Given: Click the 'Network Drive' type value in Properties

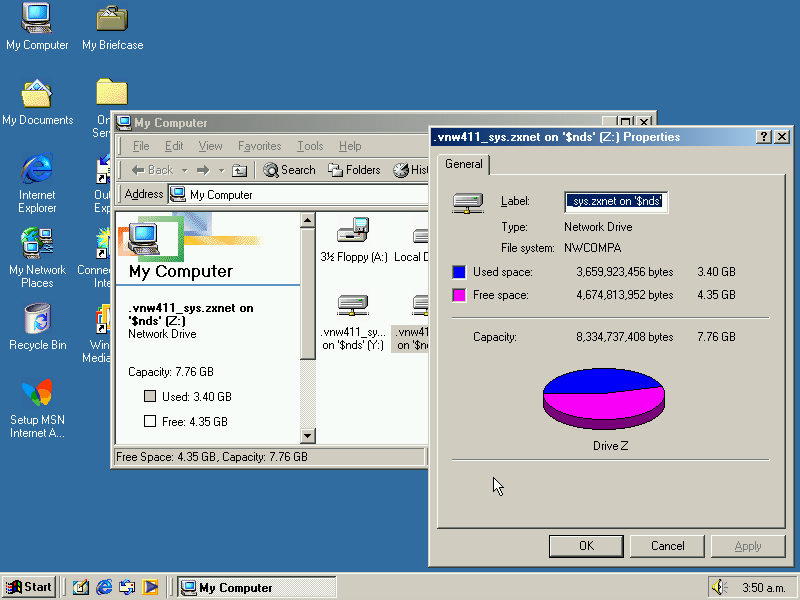Looking at the screenshot, I should 598,227.
